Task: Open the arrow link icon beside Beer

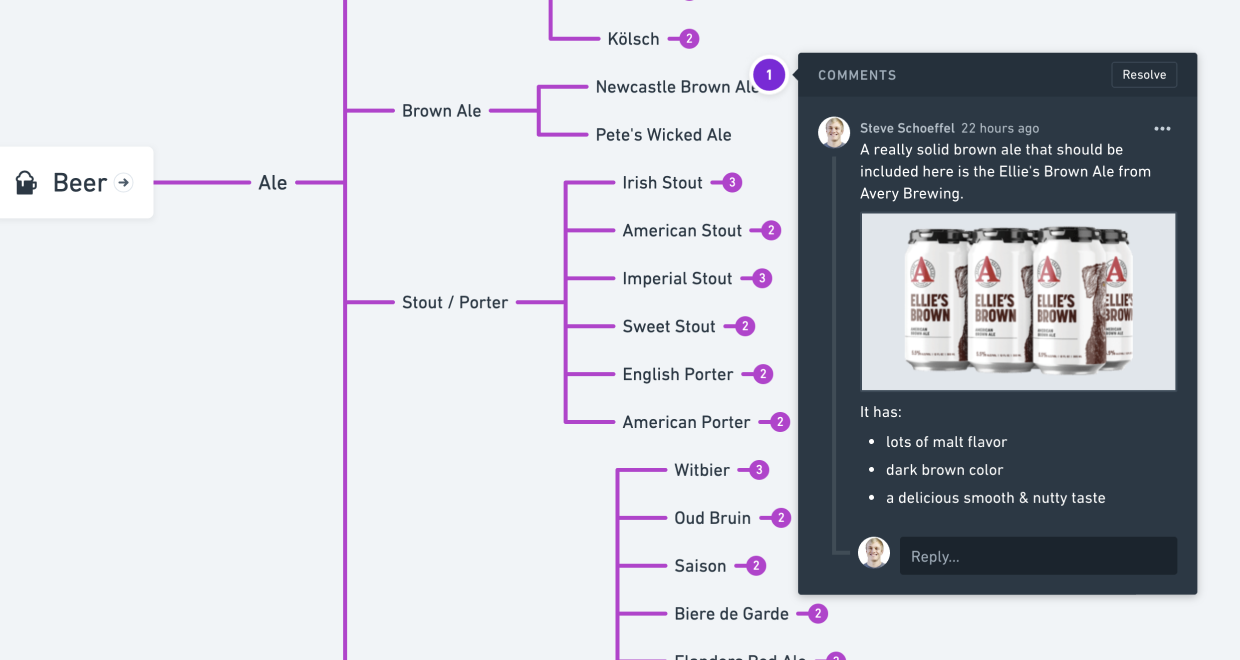Action: 123,182
